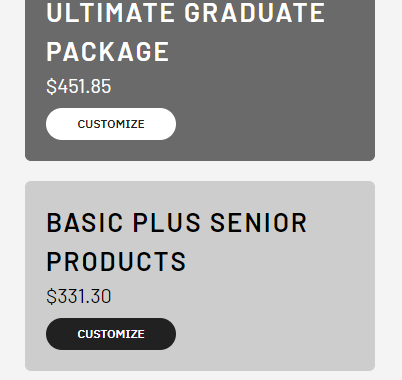
Task: Select the $331.30 price text
Action: click(x=79, y=296)
